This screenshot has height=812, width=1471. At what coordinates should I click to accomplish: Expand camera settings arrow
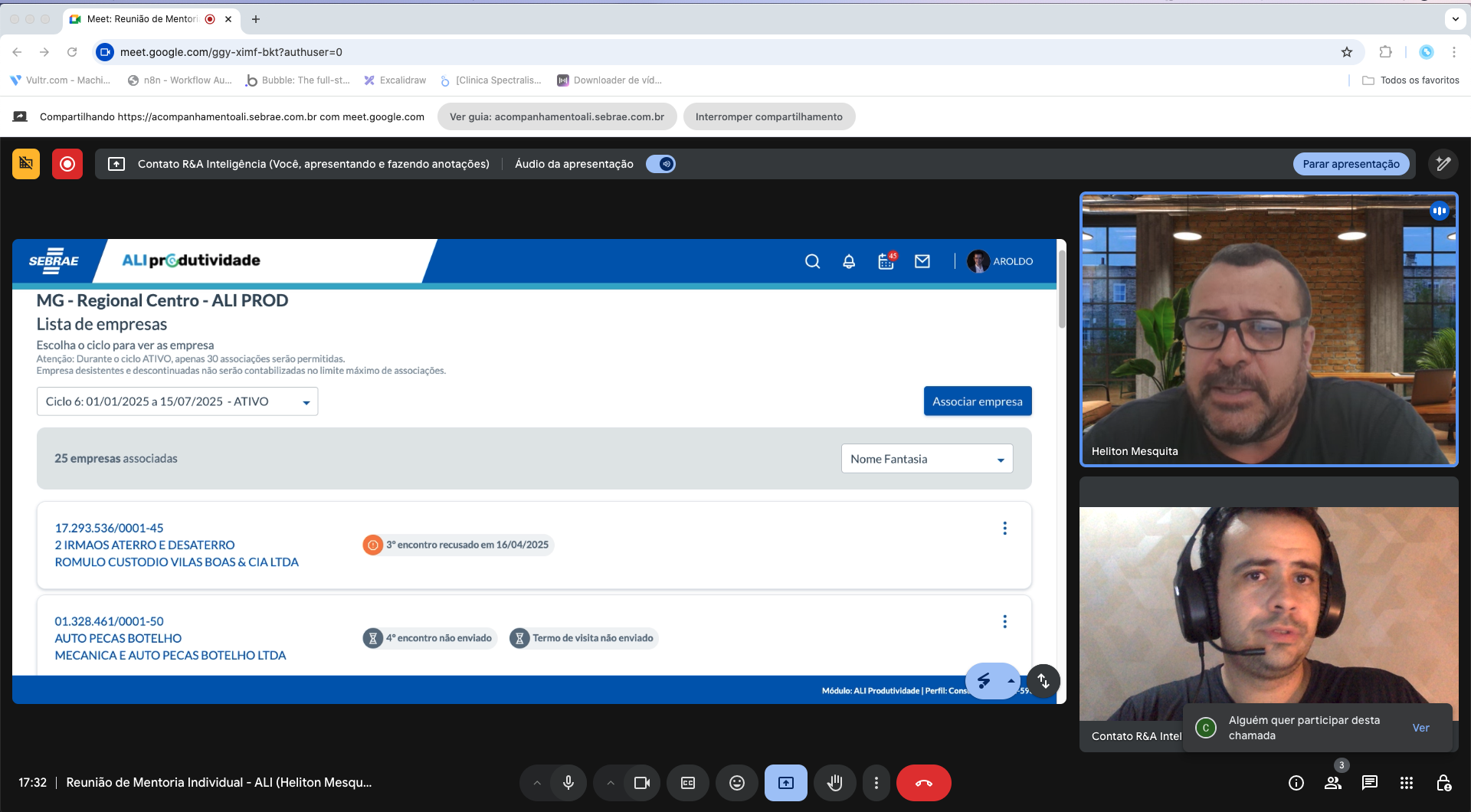pyautogui.click(x=611, y=783)
